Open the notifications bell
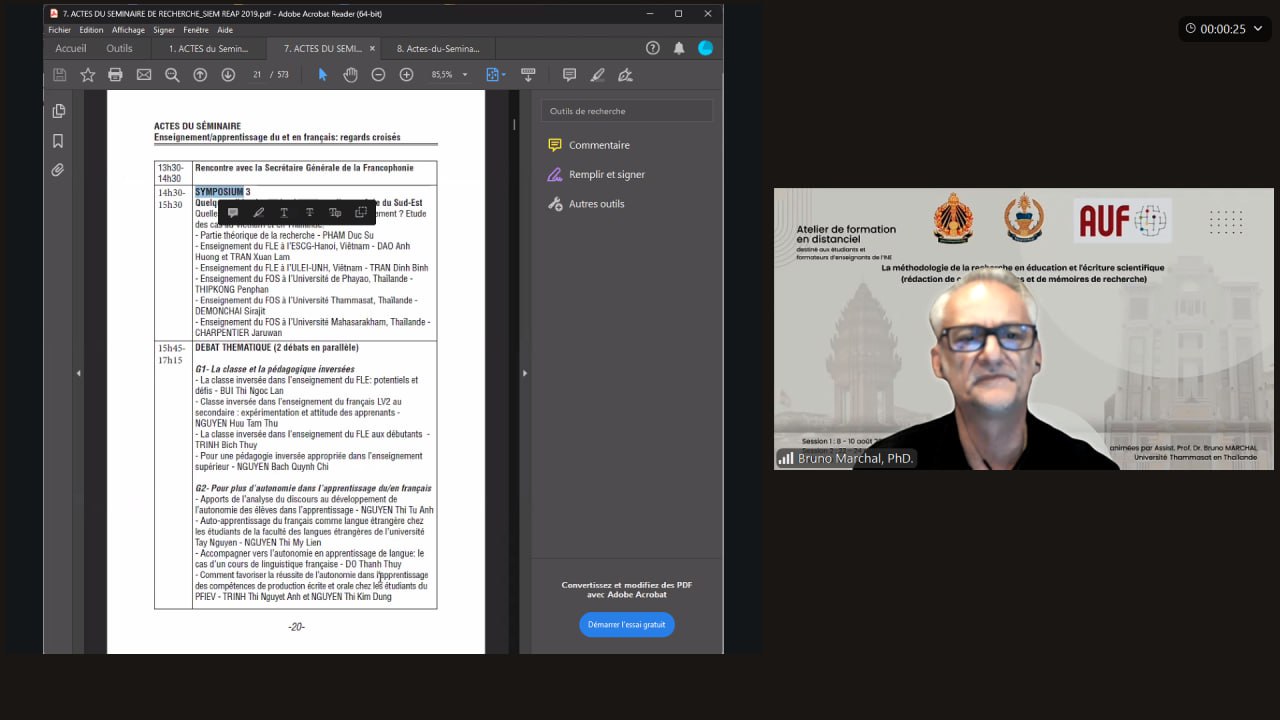Viewport: 1280px width, 720px height. [679, 48]
